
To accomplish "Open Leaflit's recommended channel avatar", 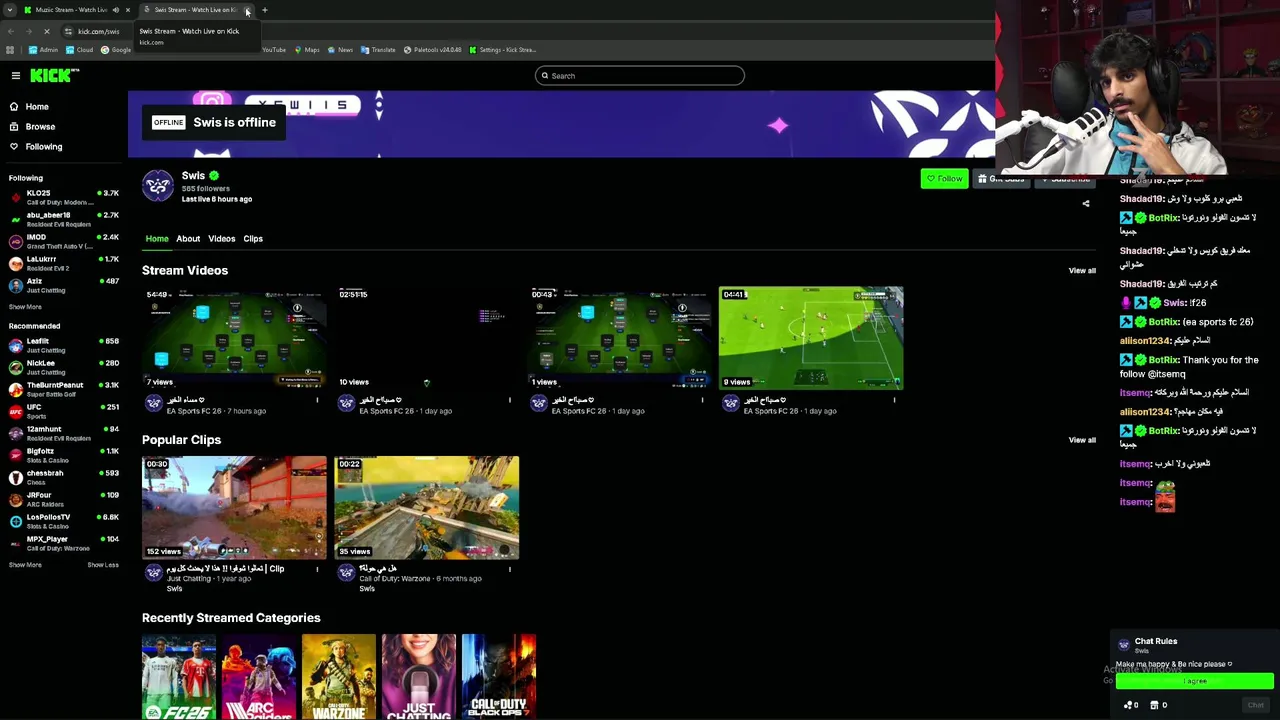I will (15, 345).
